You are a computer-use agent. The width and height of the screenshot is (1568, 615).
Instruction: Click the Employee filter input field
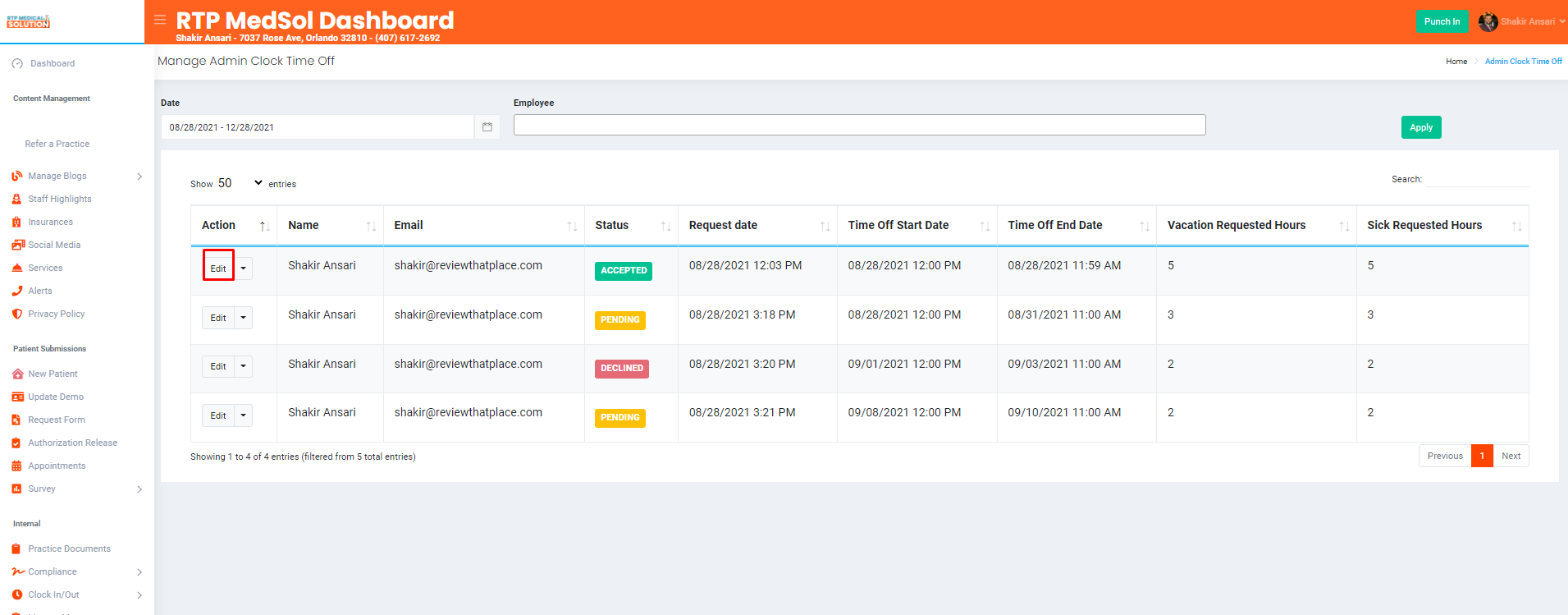[x=860, y=125]
